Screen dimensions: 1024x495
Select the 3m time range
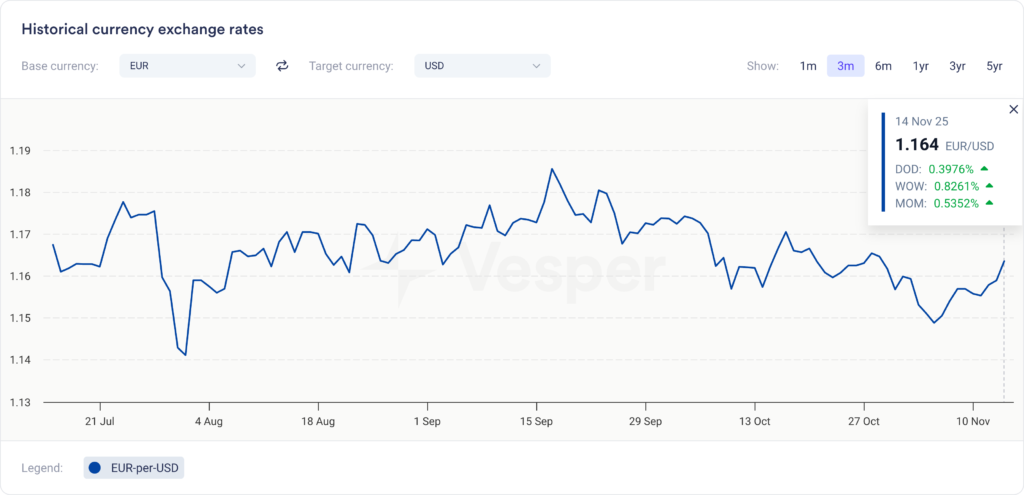(x=845, y=66)
